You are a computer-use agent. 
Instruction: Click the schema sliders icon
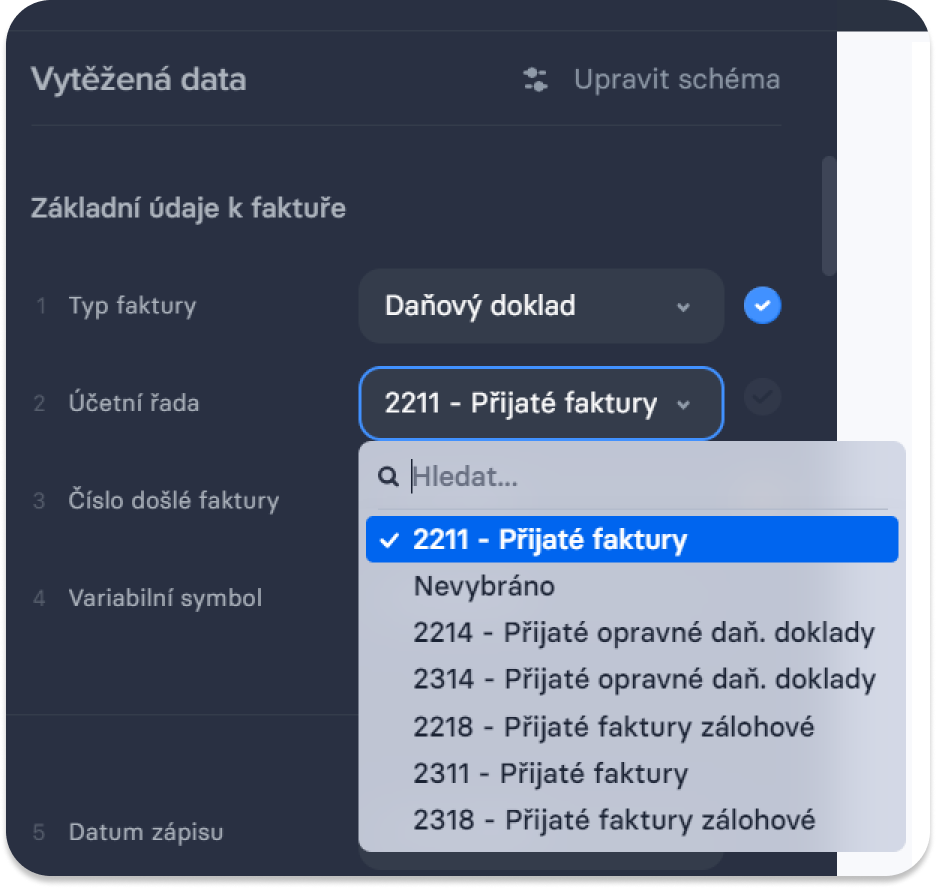tap(535, 79)
